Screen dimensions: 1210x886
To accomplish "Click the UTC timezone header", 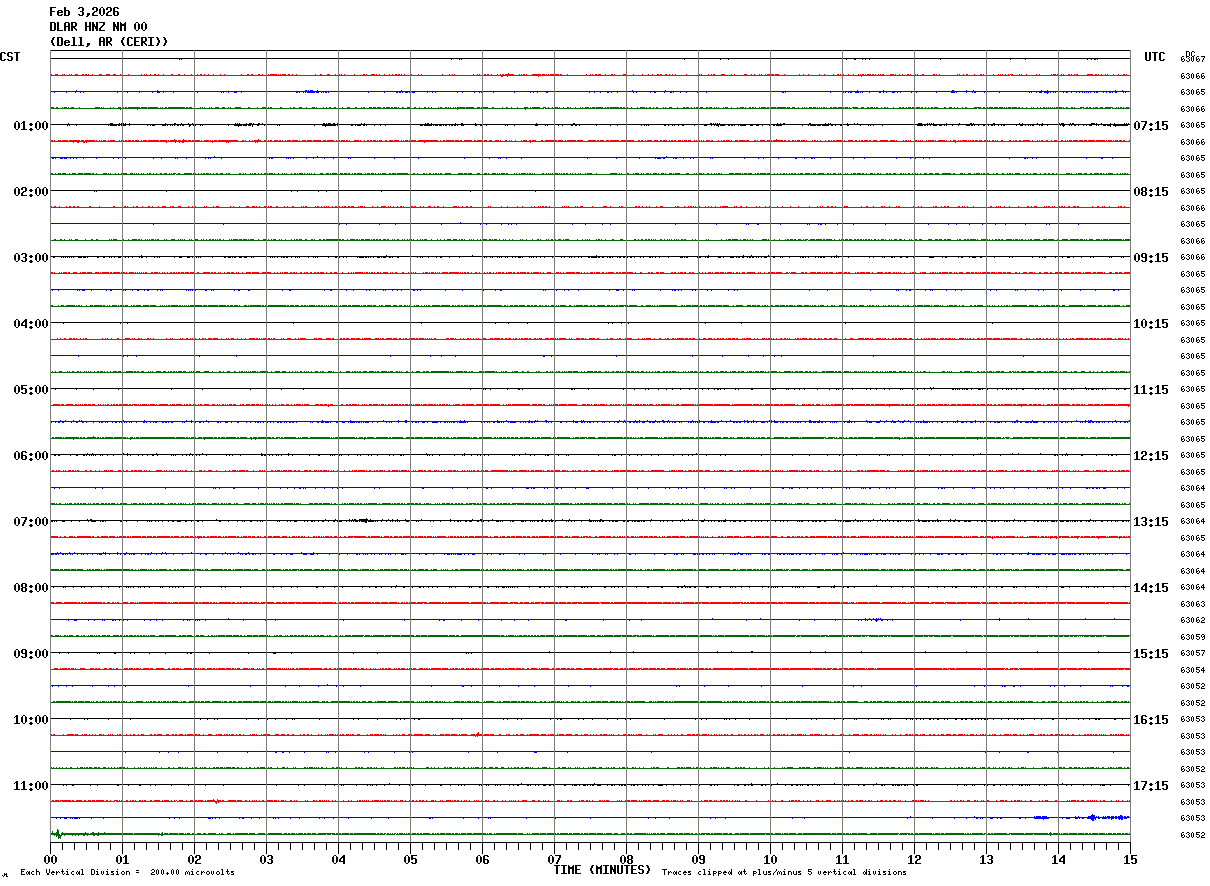I will (x=1155, y=57).
